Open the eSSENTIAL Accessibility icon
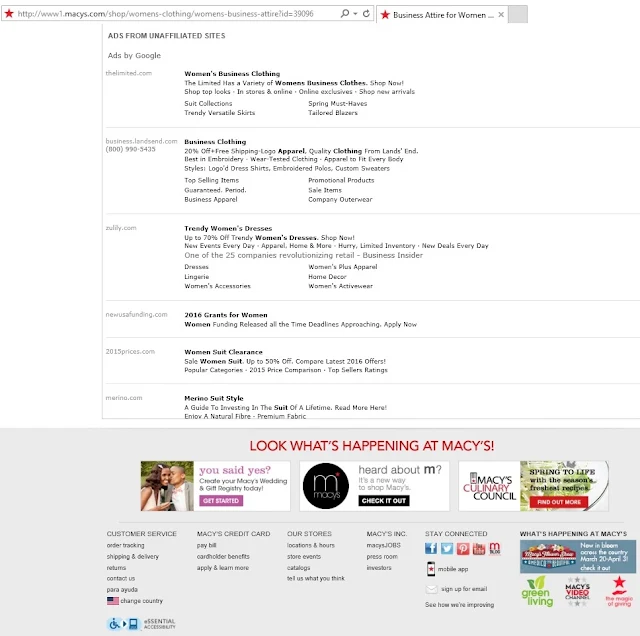This screenshot has width=640, height=636. coord(141,623)
